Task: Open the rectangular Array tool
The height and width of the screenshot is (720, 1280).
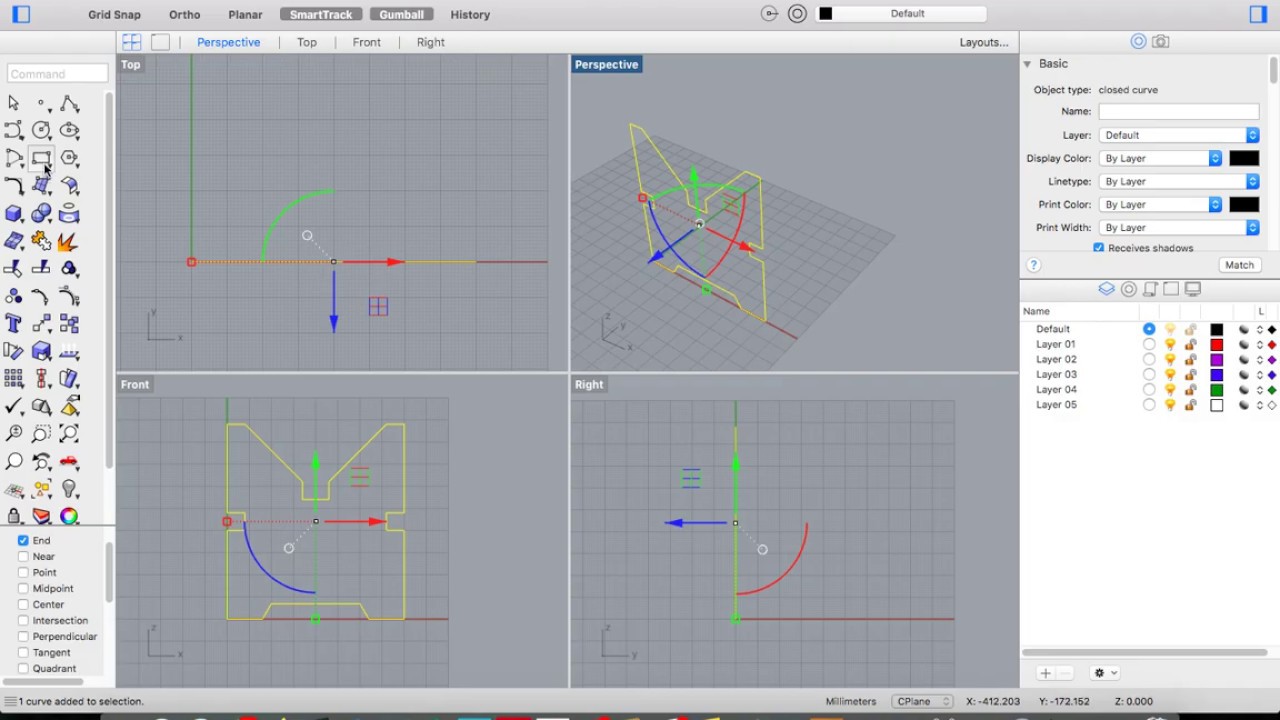Action: pos(13,378)
